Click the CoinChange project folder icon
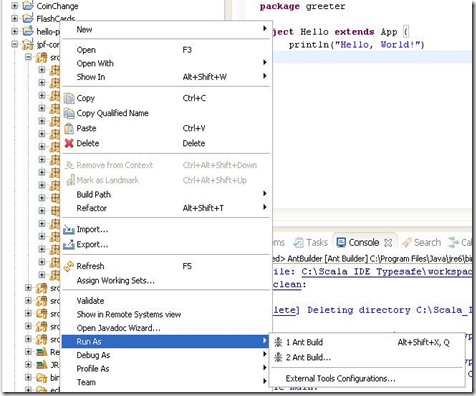The image size is (476, 396). pos(28,6)
